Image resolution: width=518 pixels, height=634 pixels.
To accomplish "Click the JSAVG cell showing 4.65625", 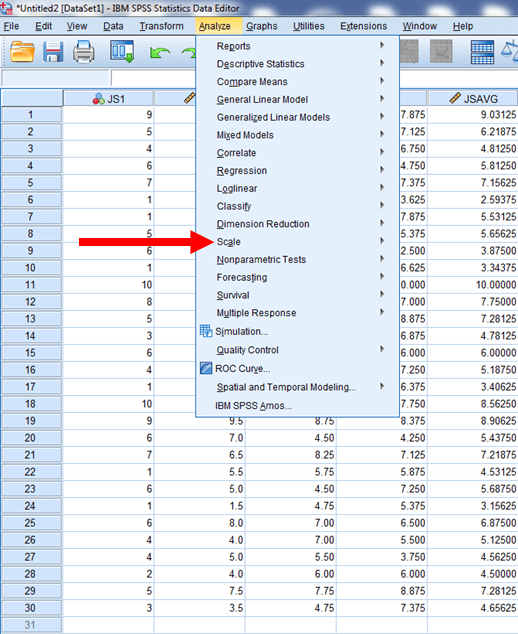I will click(x=473, y=608).
